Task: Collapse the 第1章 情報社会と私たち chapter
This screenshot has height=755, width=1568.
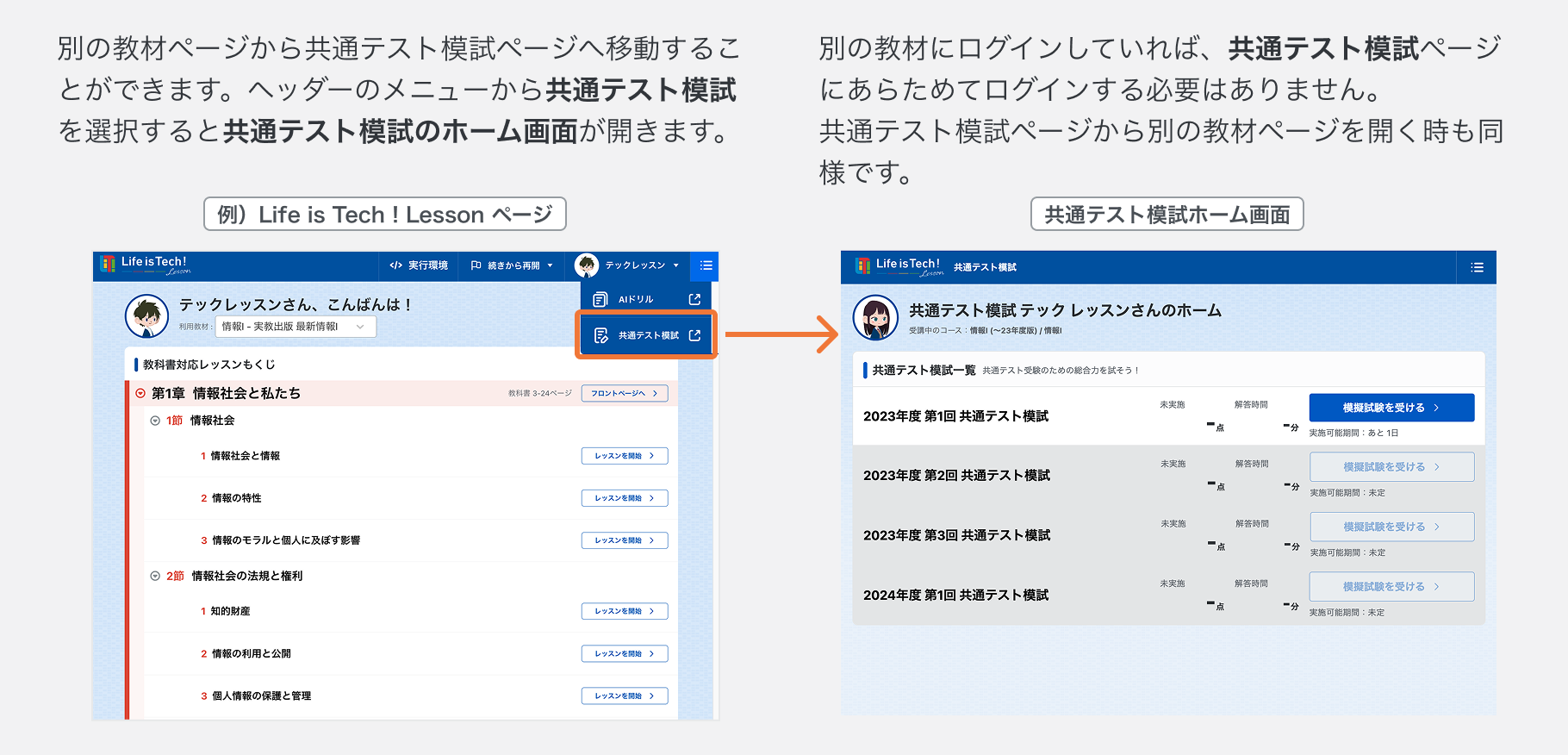Action: 140,394
